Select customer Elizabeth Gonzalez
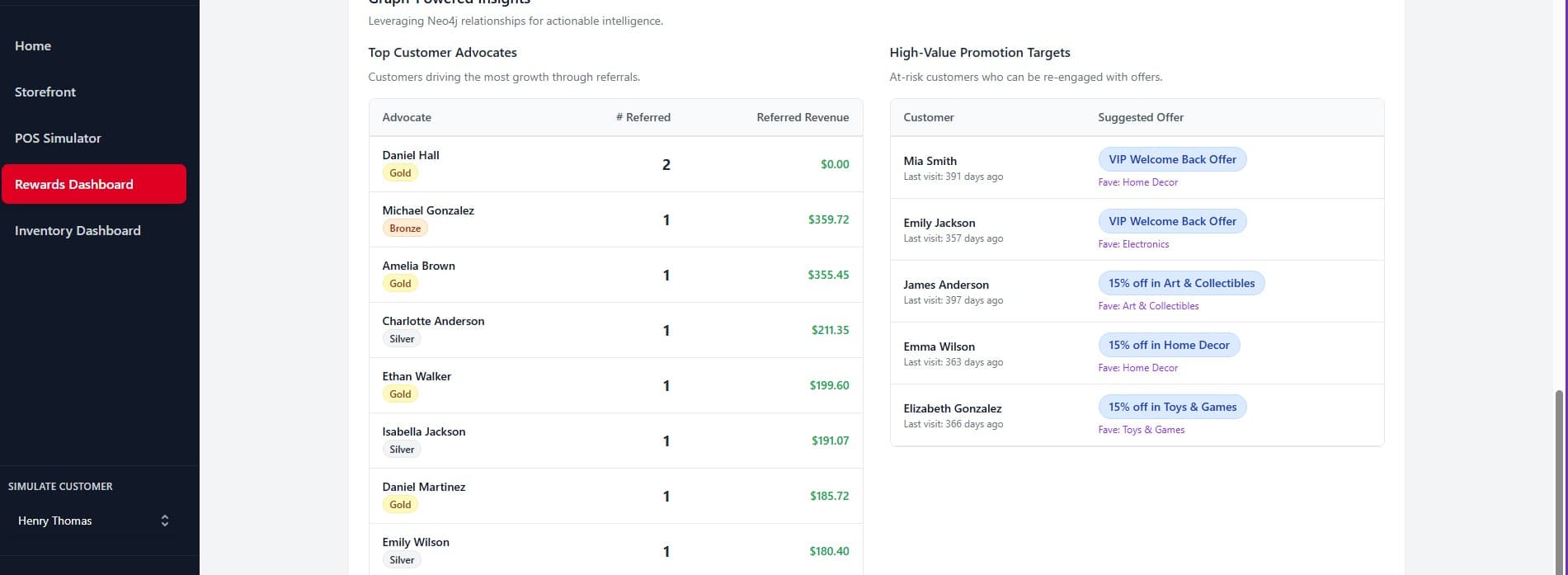 [952, 408]
